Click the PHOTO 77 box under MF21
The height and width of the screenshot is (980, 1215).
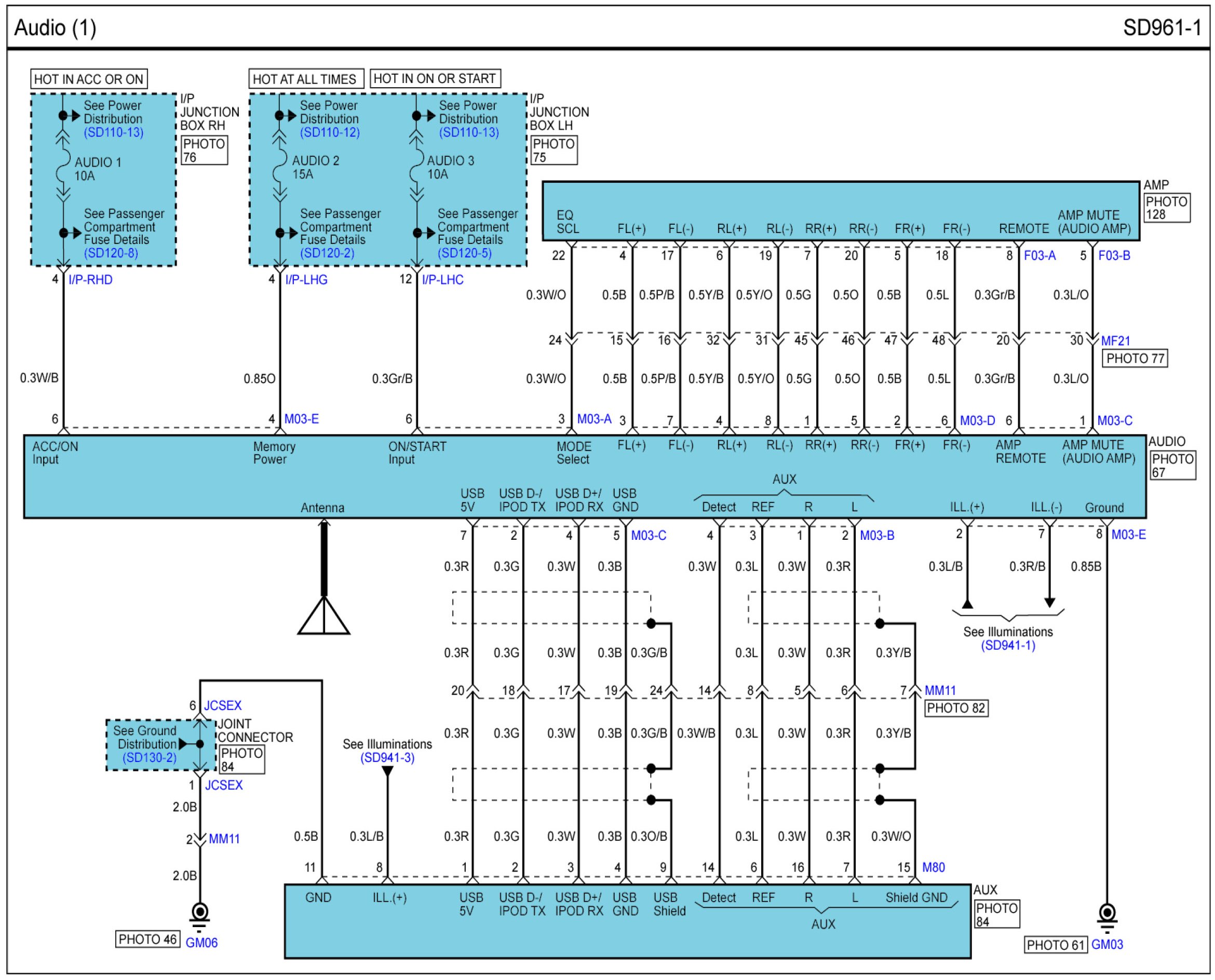coord(1135,359)
